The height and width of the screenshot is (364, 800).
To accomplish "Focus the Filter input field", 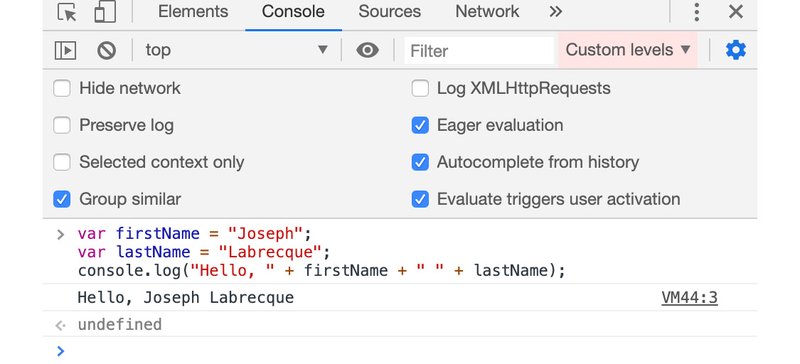I will tap(479, 51).
